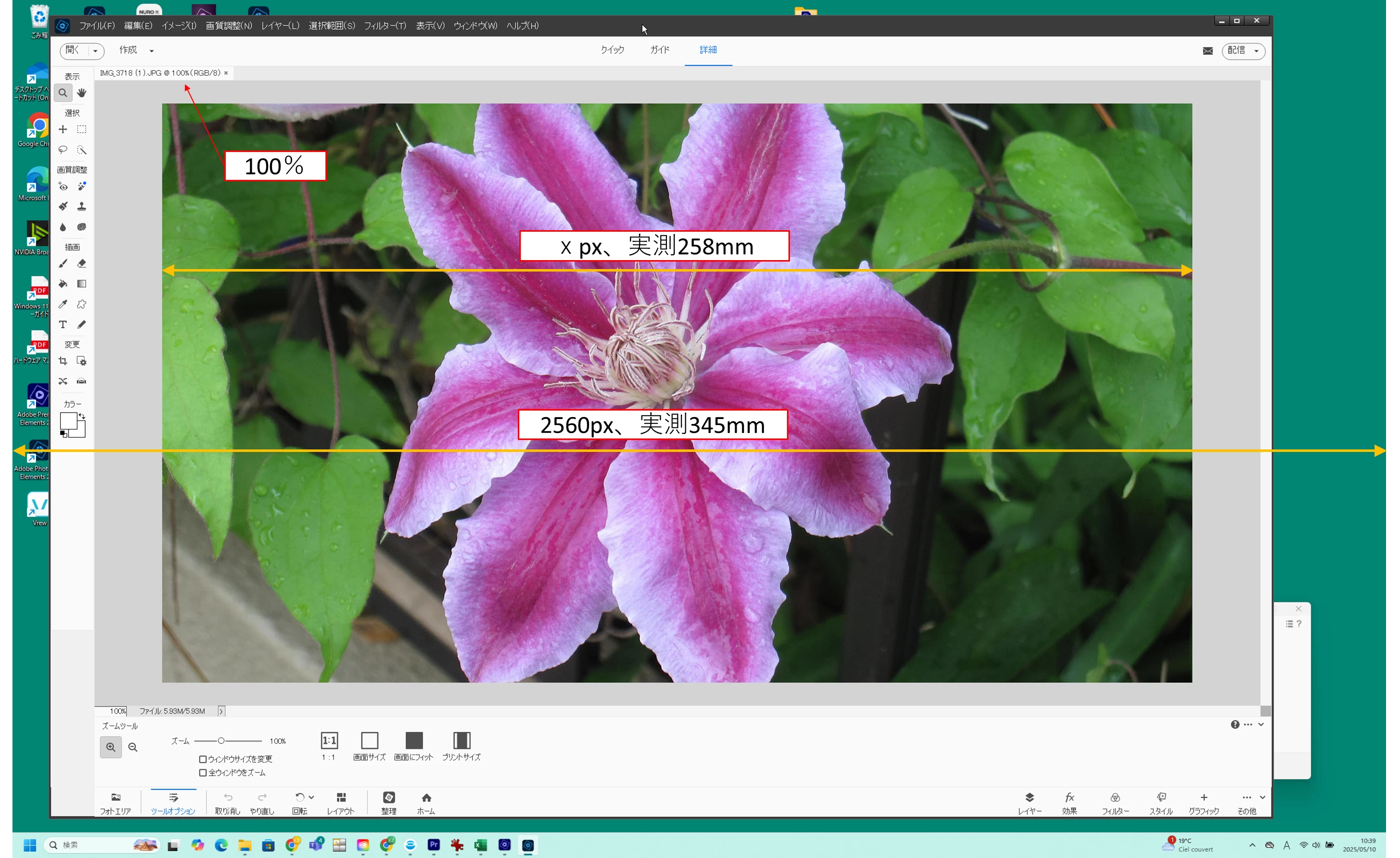Switch to the クイック tab

point(612,50)
